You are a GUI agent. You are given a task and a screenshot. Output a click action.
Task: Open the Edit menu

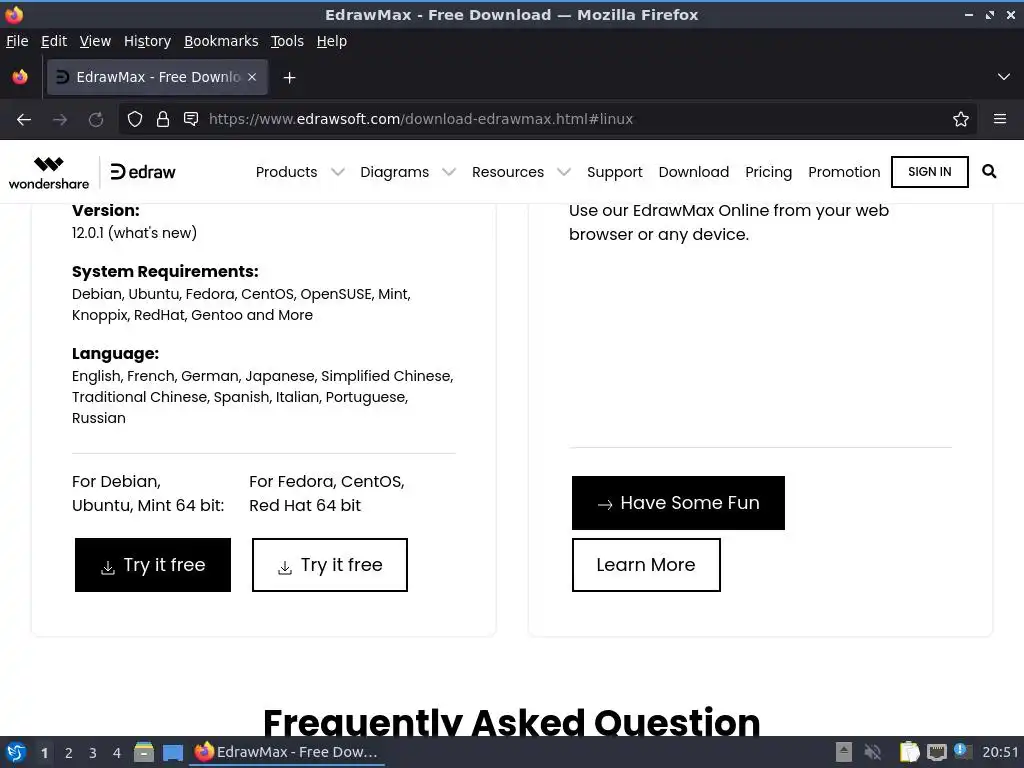click(54, 41)
